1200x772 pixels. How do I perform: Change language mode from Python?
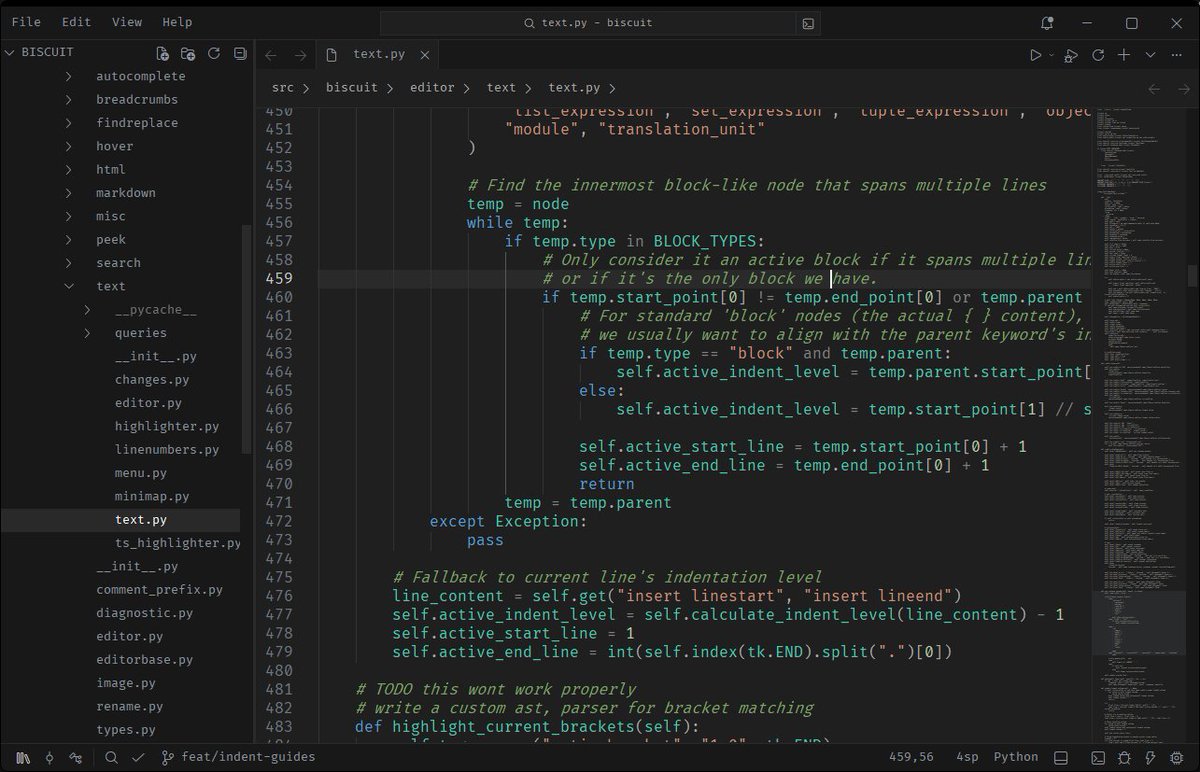coord(1016,757)
